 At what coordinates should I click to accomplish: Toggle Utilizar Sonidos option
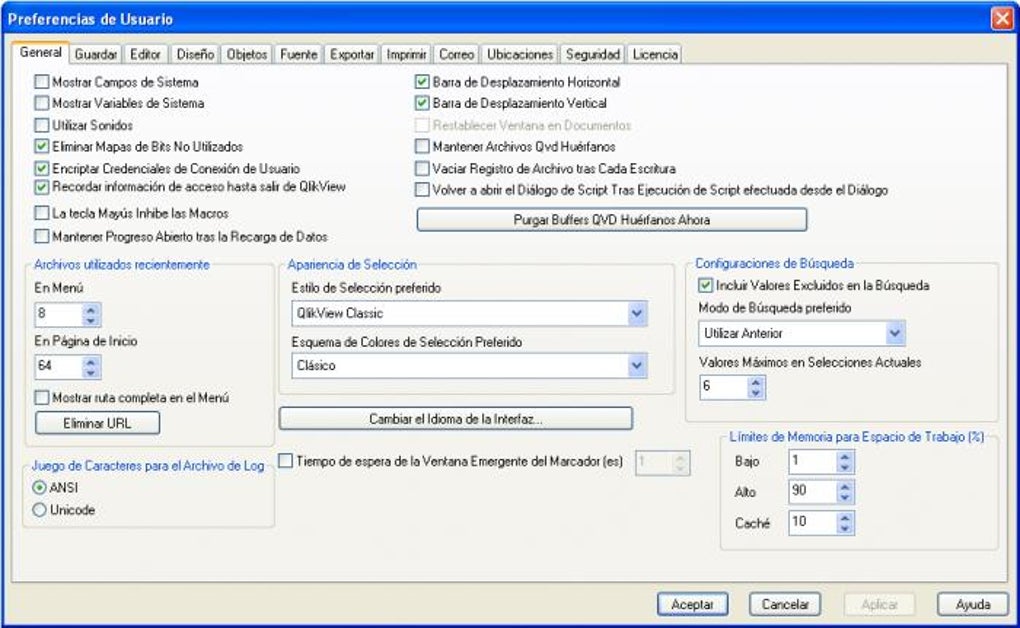[42, 125]
